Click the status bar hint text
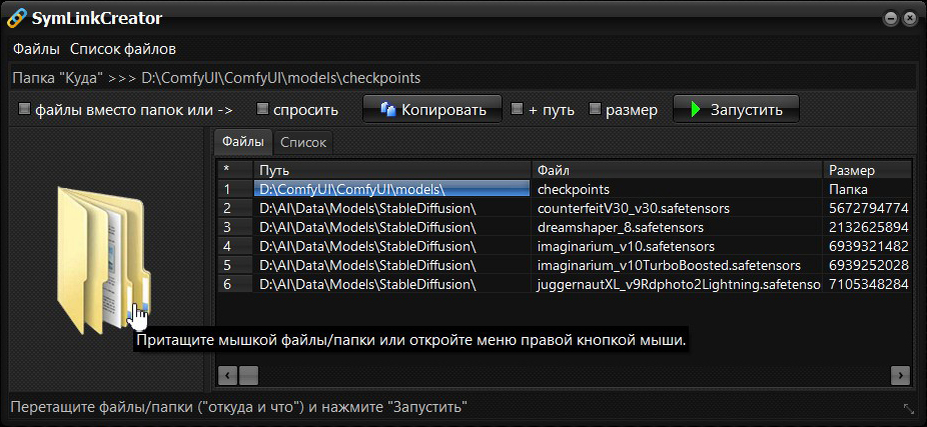The image size is (927, 427). pyautogui.click(x=239, y=407)
